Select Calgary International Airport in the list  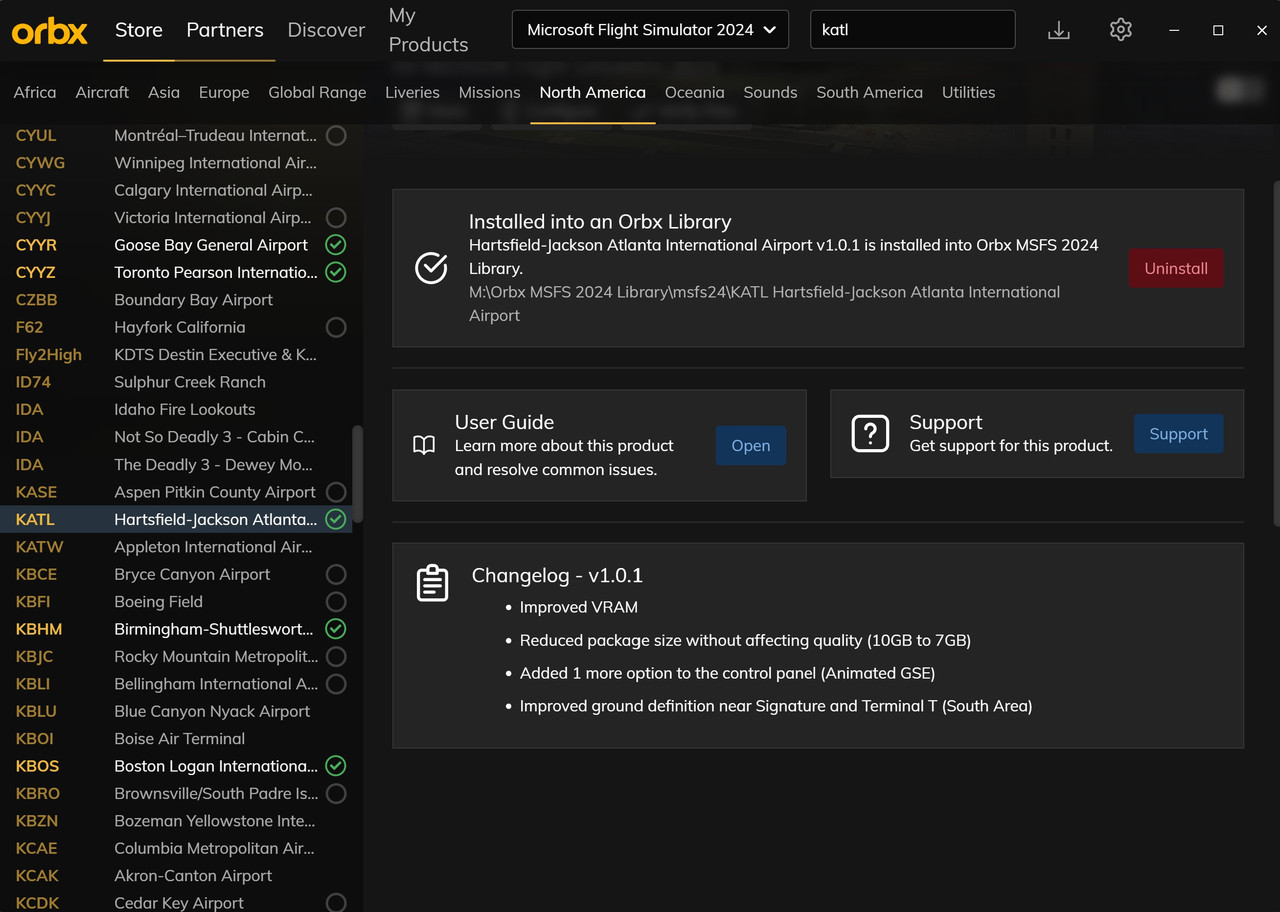point(175,190)
